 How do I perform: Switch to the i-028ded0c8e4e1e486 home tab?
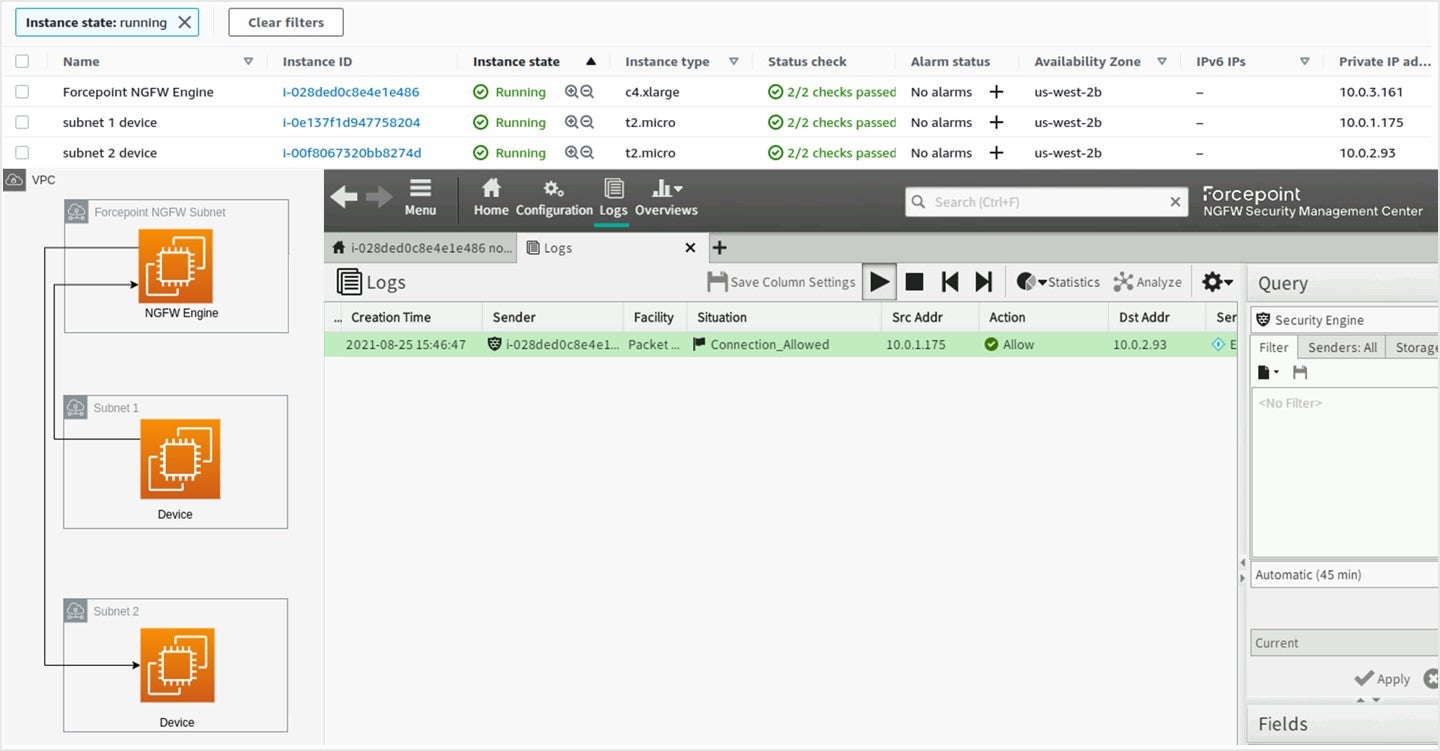pos(421,248)
